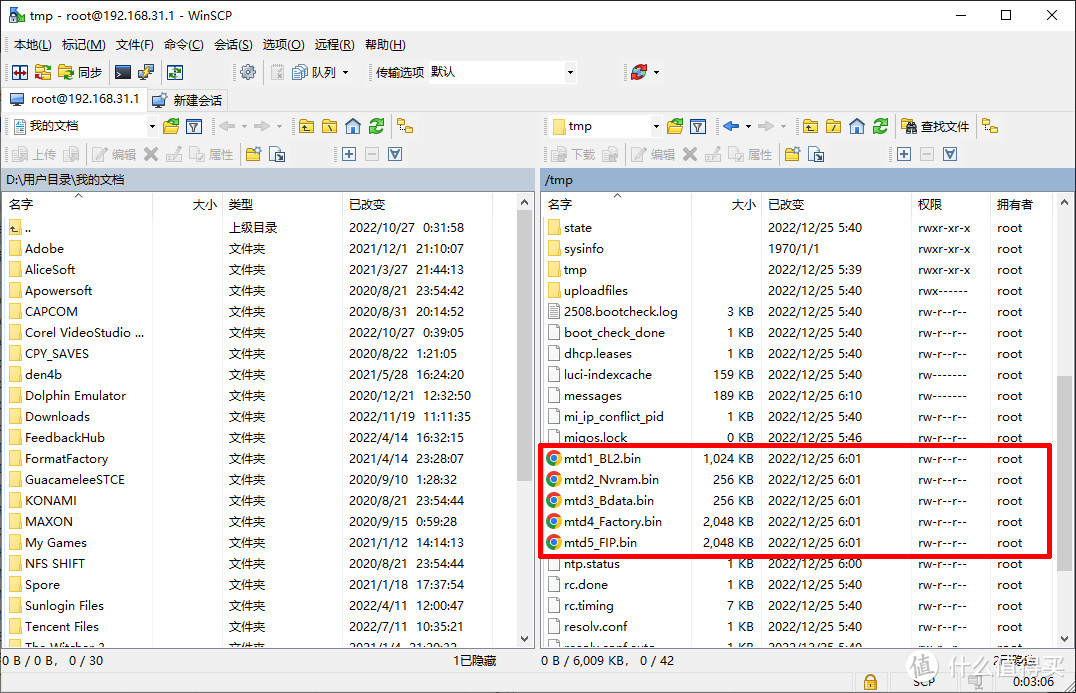The image size is (1076, 693).
Task: Click select files plus icon in local panel
Action: pos(348,154)
